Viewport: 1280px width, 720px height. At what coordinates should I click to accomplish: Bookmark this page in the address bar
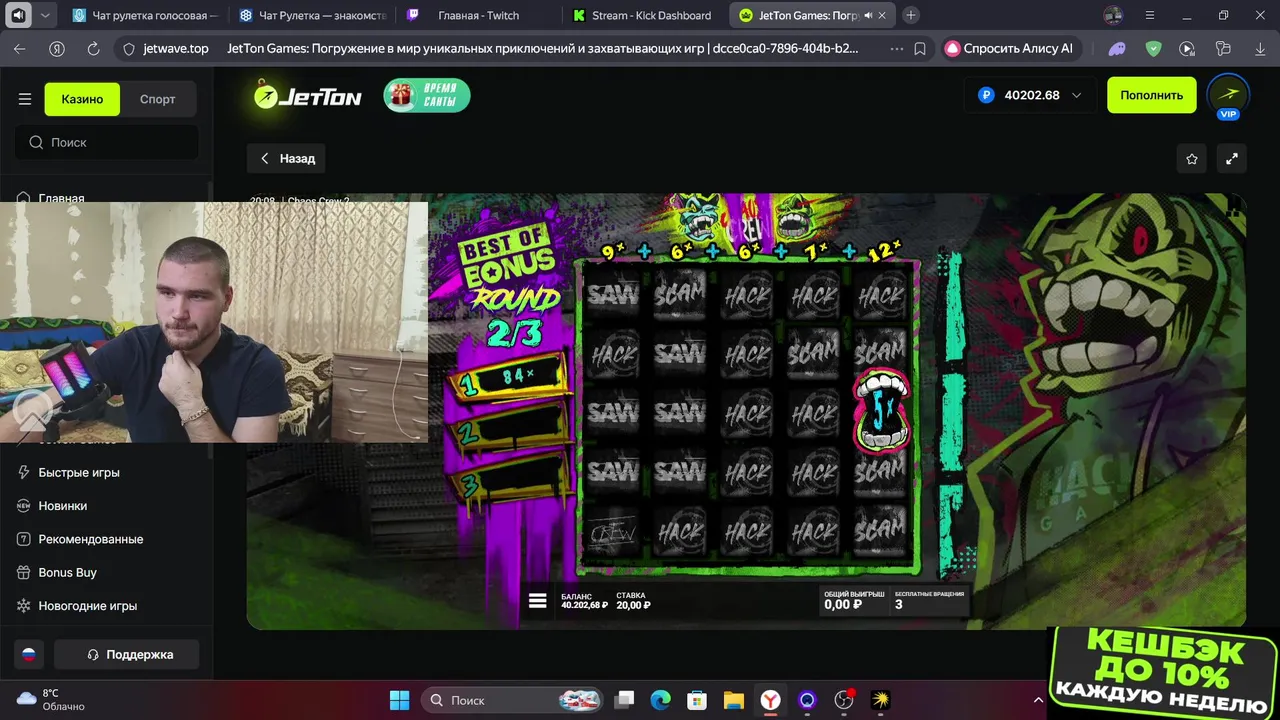pos(920,48)
